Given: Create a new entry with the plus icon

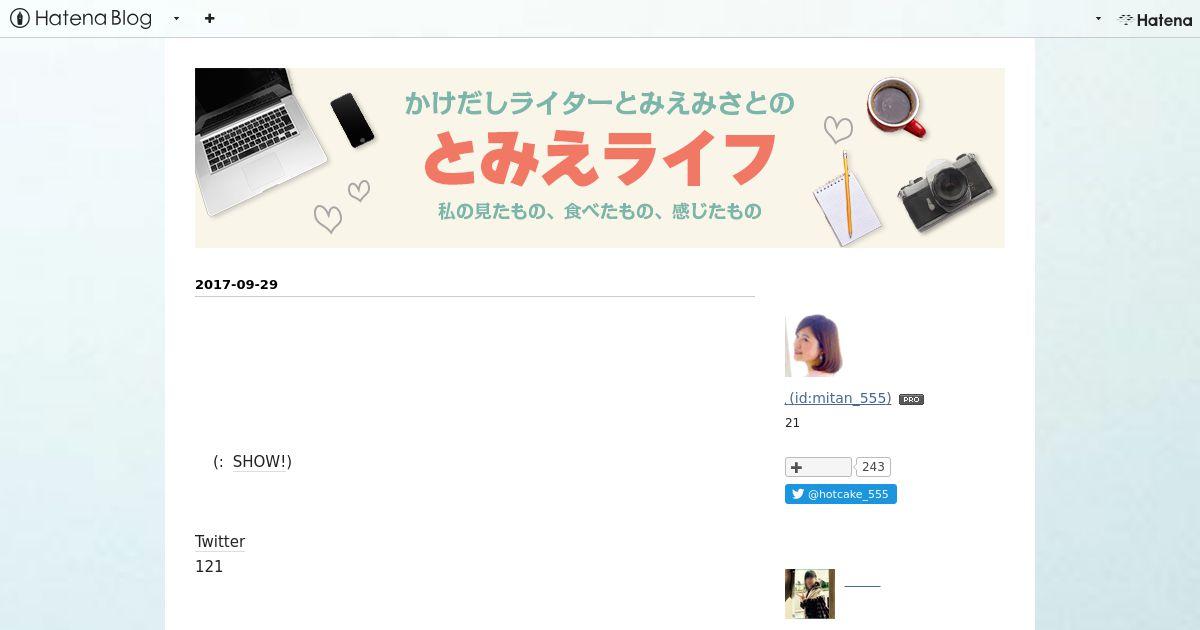Looking at the screenshot, I should [209, 18].
